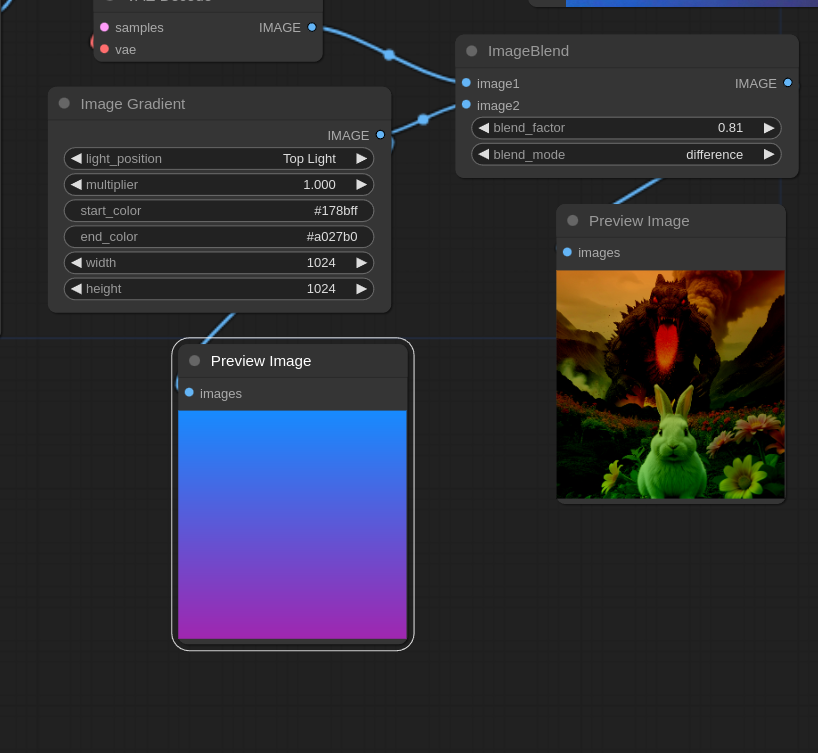The height and width of the screenshot is (753, 818).
Task: Increase blend_factor with the right arrow
Action: click(x=769, y=128)
